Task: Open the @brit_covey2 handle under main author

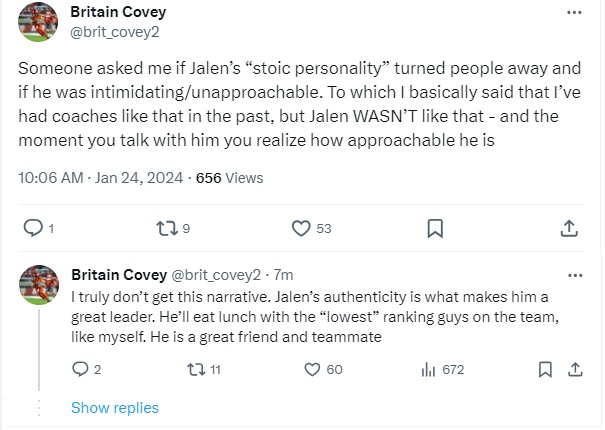Action: point(114,31)
